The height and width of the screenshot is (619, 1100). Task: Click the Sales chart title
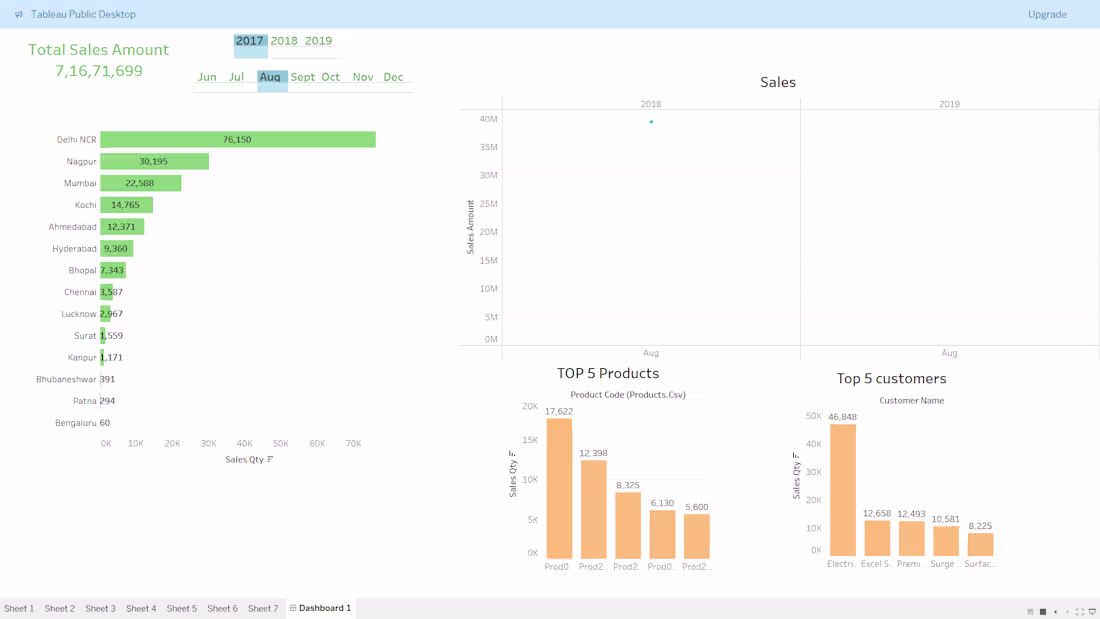777,82
